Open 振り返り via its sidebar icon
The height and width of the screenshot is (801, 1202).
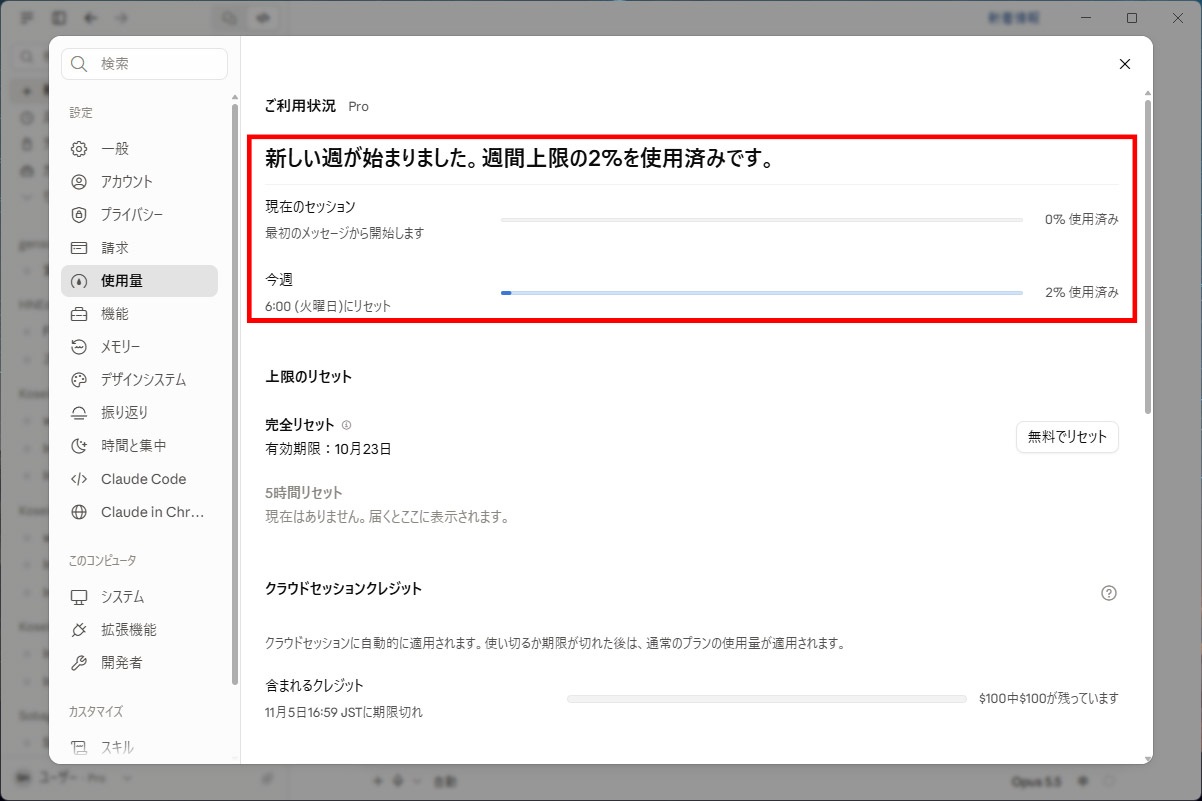coord(80,413)
